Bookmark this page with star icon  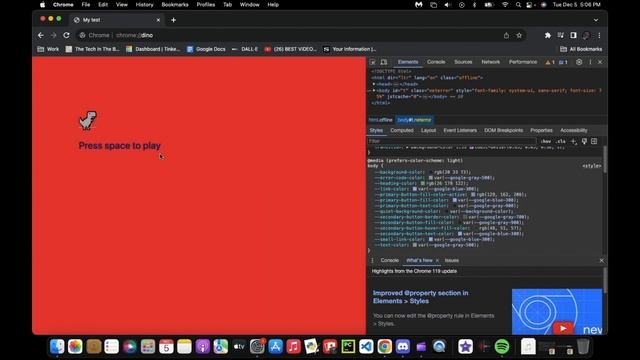point(519,36)
